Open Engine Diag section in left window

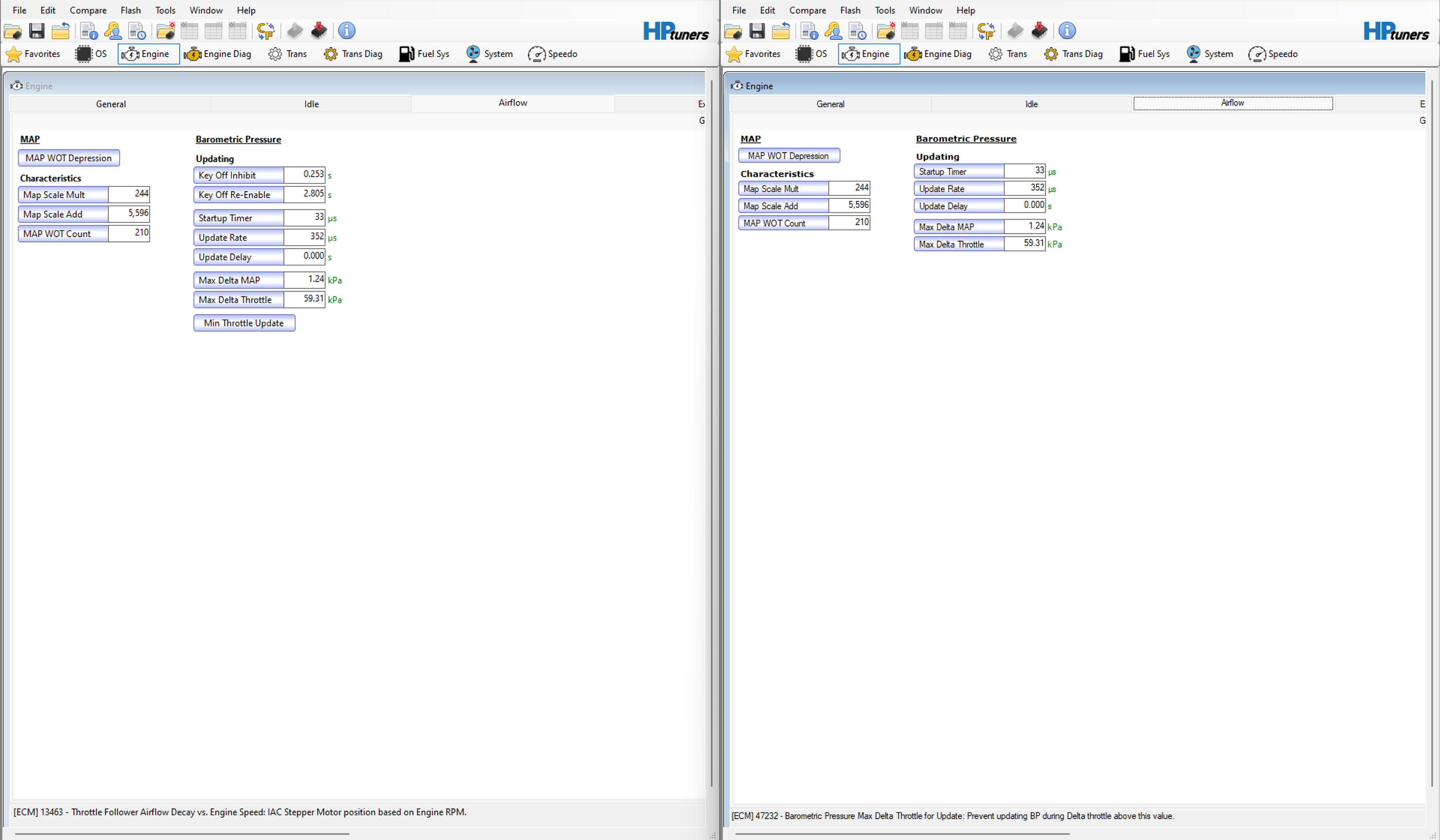(218, 54)
